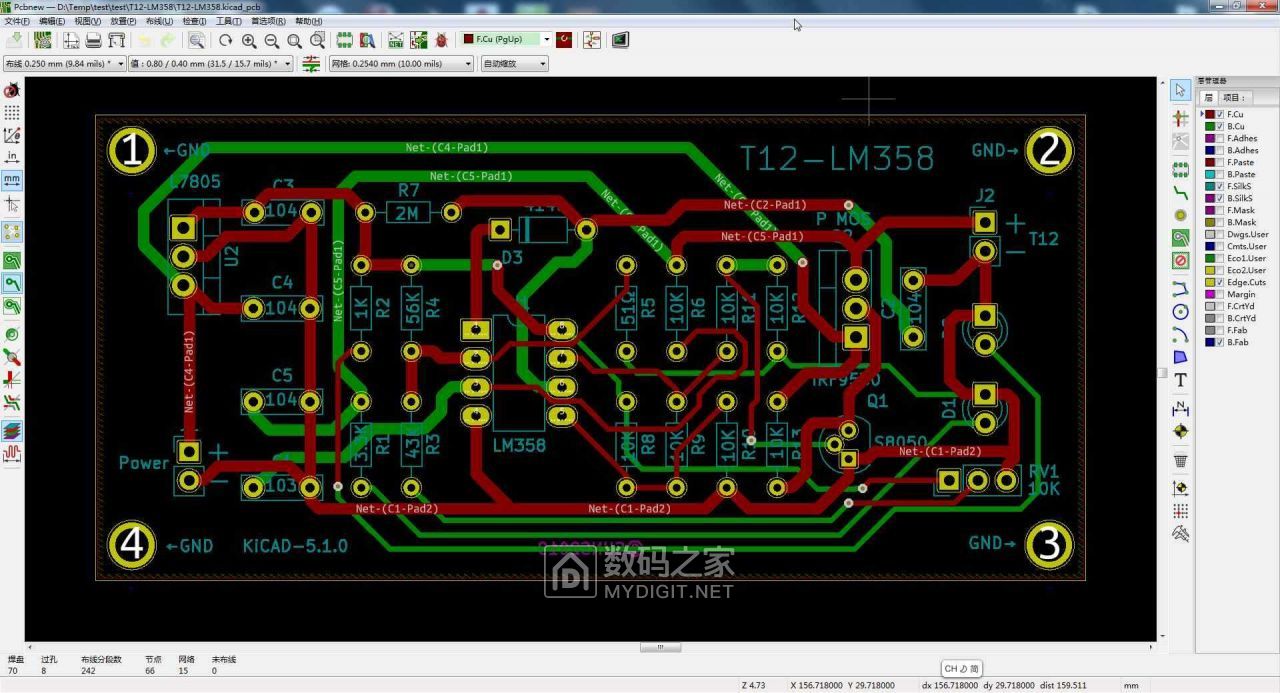This screenshot has height=693, width=1280.
Task: Click the Redo arrow icon
Action: click(x=167, y=40)
